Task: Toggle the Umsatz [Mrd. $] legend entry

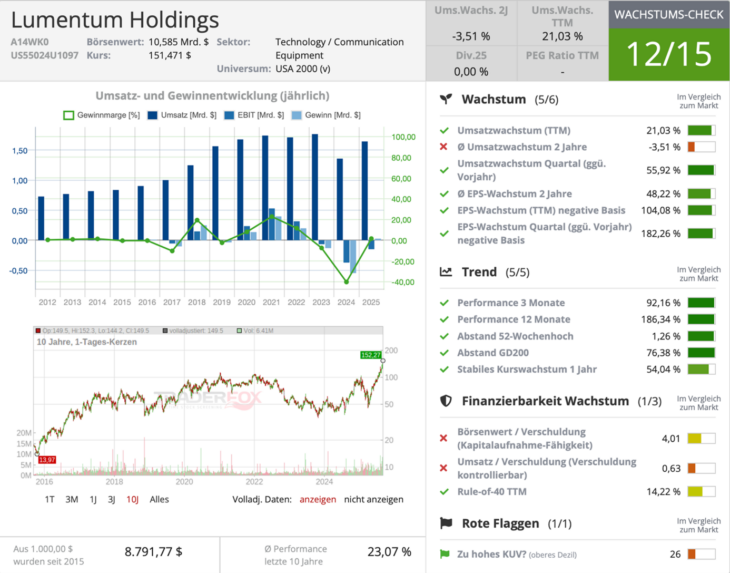Action: tap(182, 115)
